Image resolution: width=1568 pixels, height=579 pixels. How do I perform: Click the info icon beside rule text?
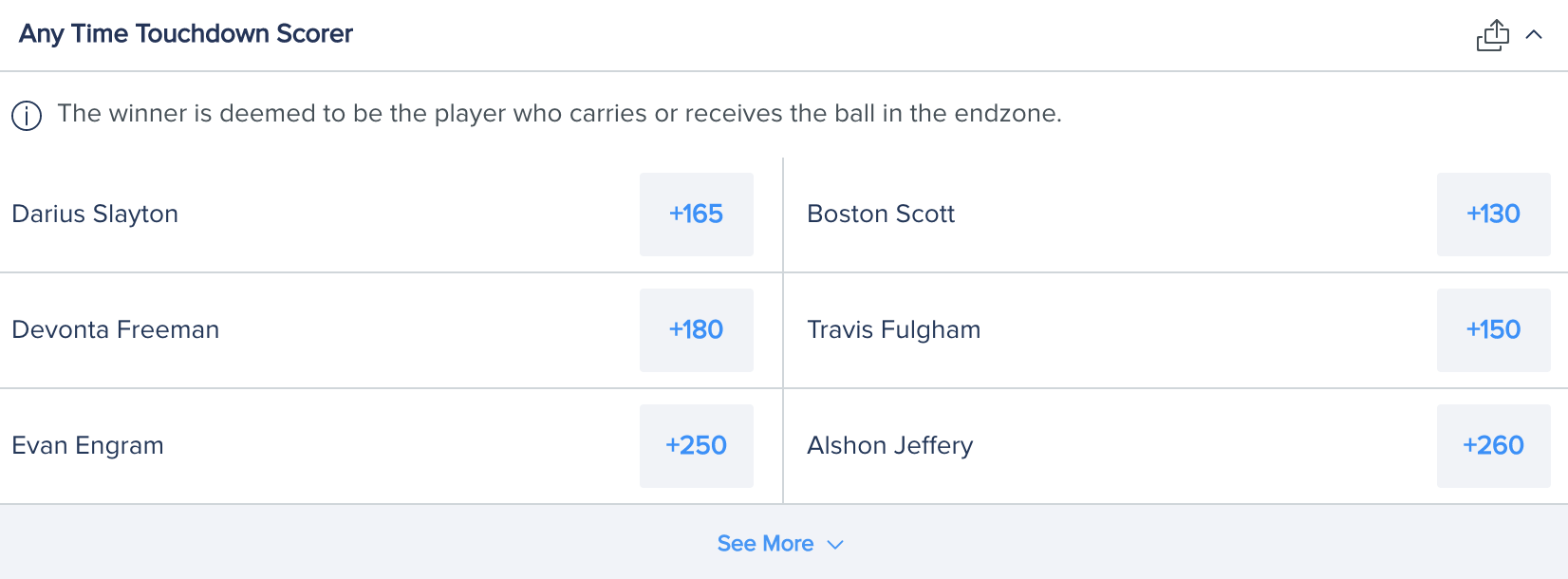click(x=27, y=116)
